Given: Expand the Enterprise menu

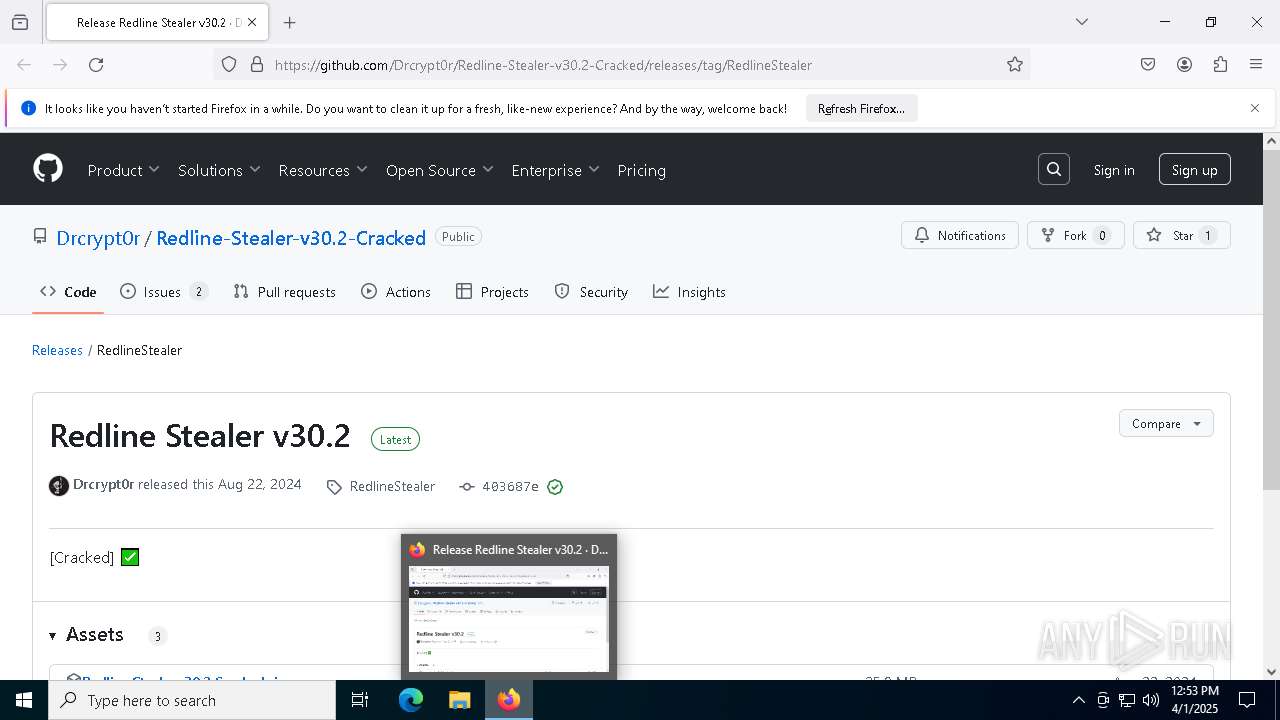Looking at the screenshot, I should coord(555,170).
